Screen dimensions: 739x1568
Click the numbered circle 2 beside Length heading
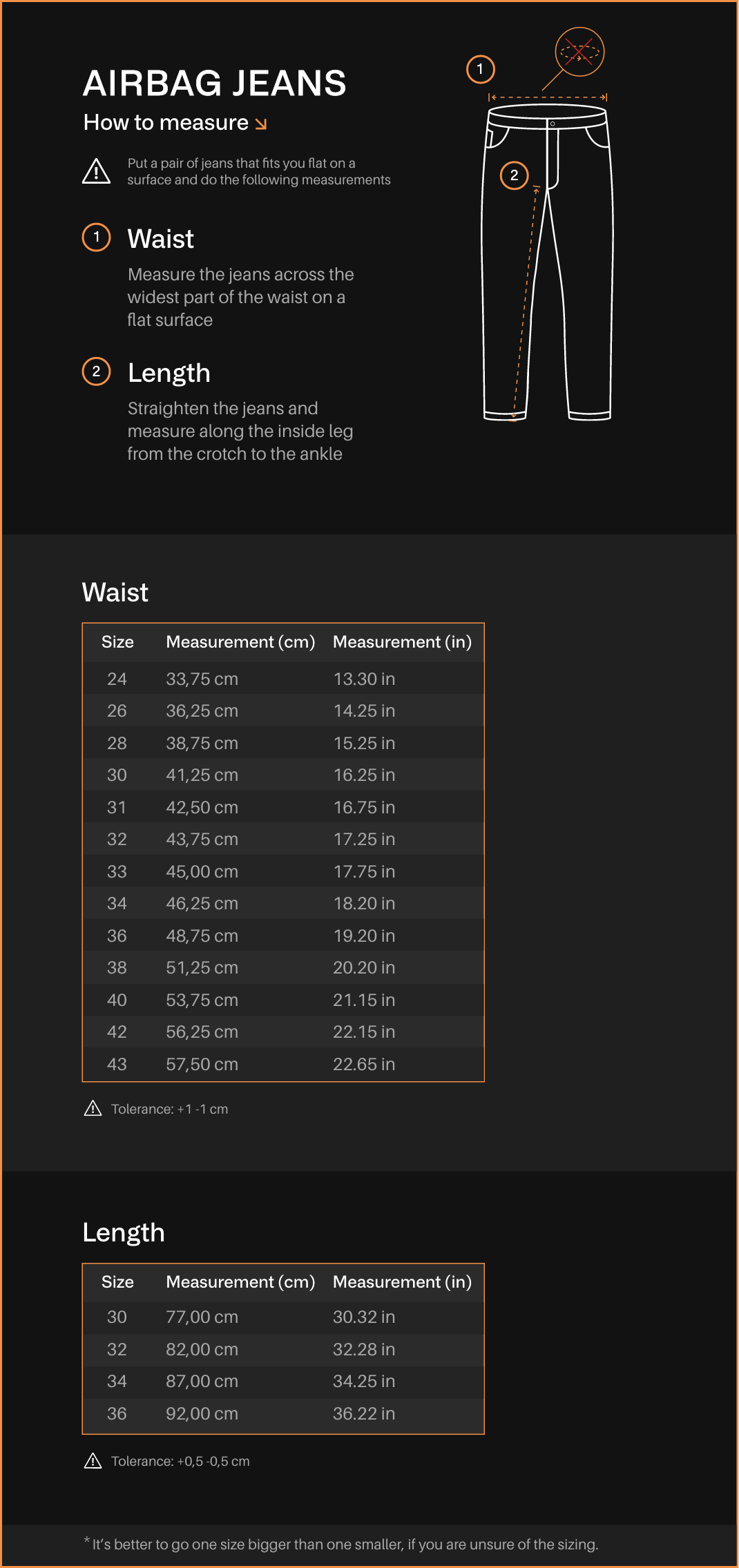97,371
